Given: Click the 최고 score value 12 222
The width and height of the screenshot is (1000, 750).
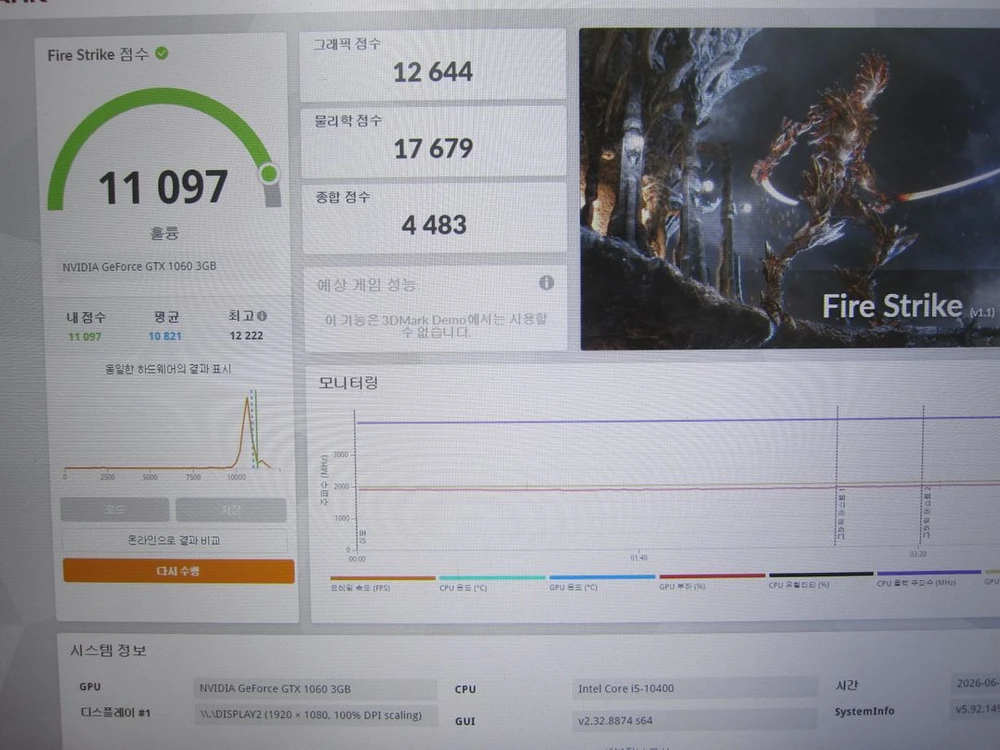Looking at the screenshot, I should (246, 335).
